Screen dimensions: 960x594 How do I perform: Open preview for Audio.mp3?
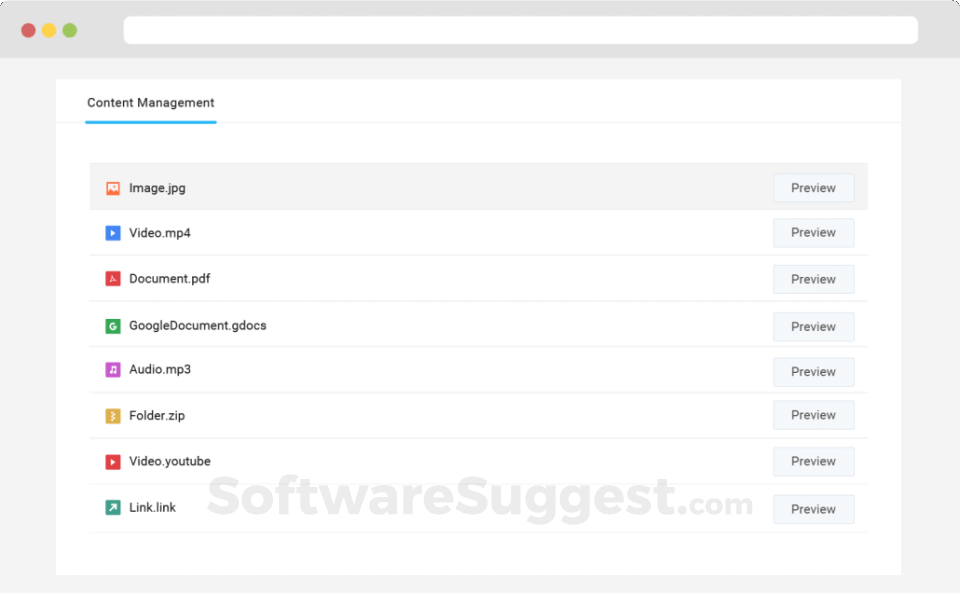point(813,372)
